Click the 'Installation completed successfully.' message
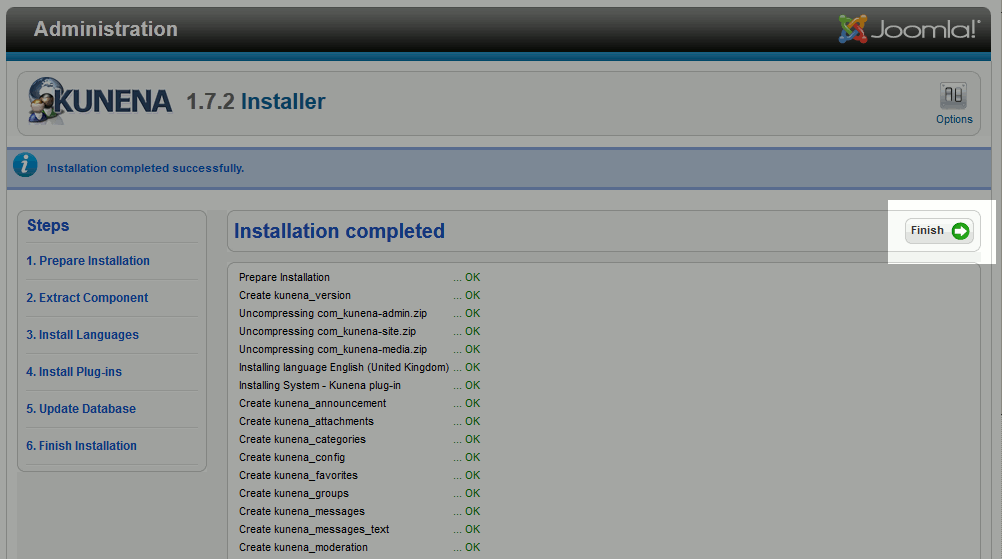 click(145, 168)
